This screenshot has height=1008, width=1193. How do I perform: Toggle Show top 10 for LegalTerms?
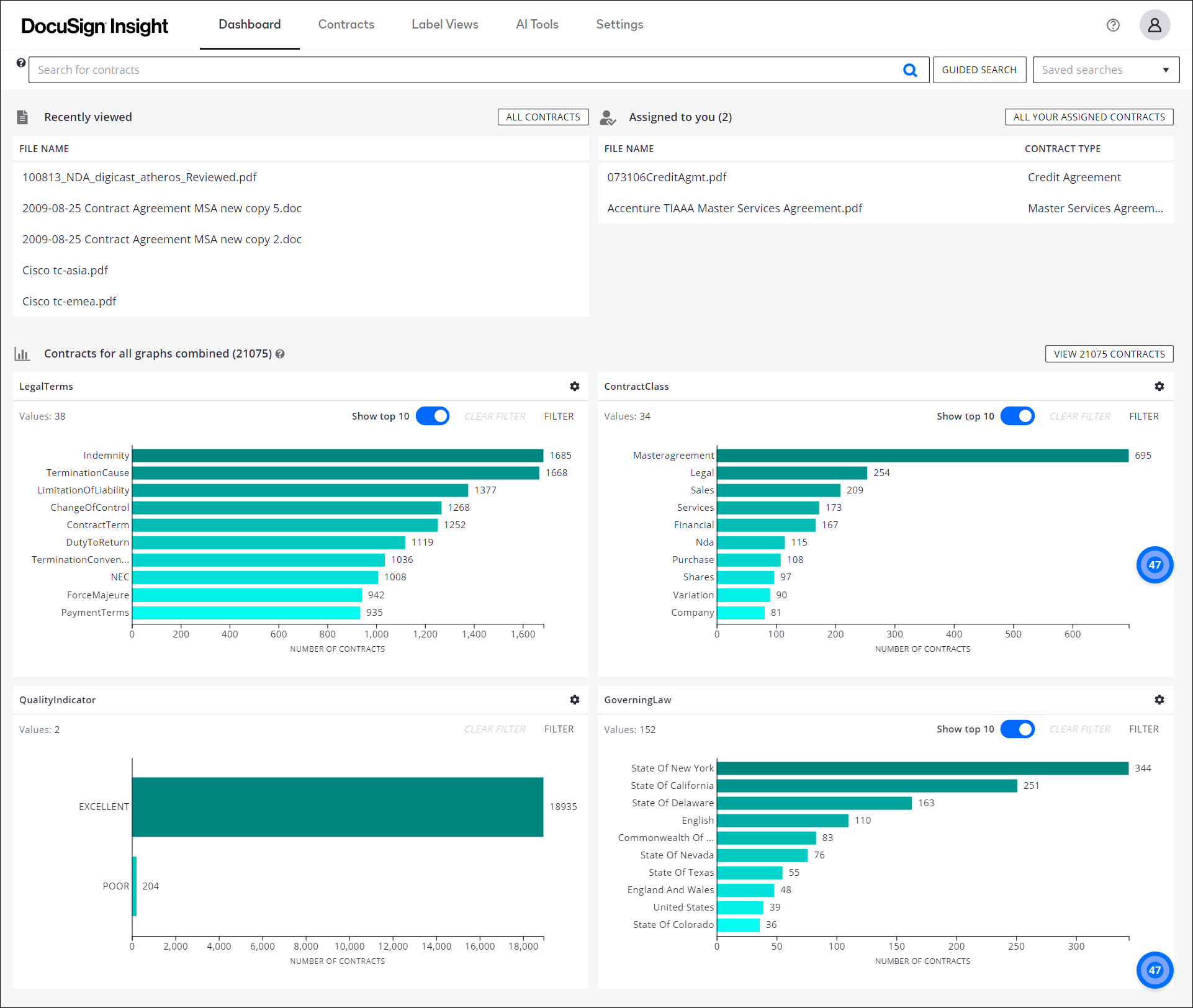[x=433, y=416]
